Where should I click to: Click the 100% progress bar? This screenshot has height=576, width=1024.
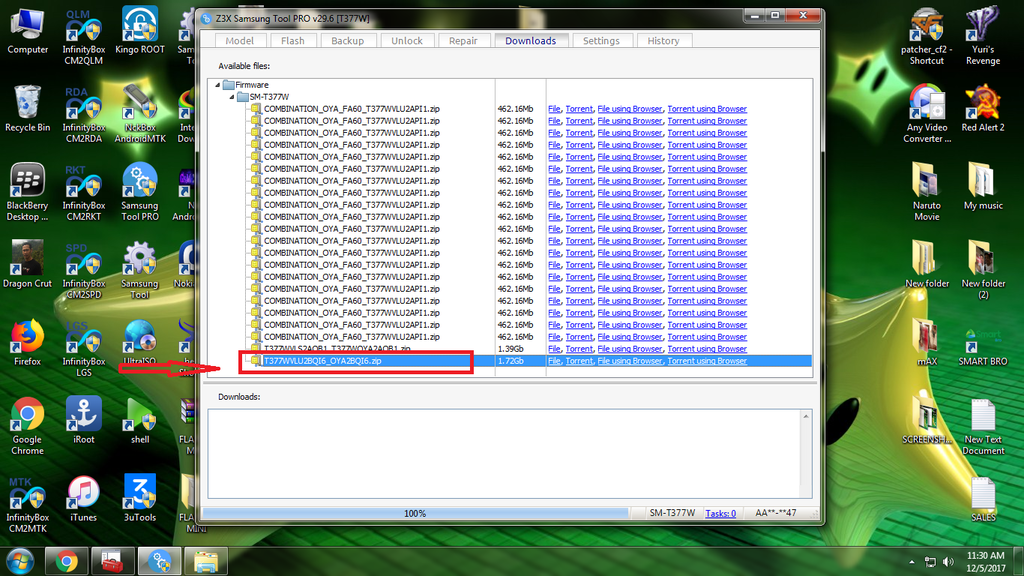tap(415, 513)
